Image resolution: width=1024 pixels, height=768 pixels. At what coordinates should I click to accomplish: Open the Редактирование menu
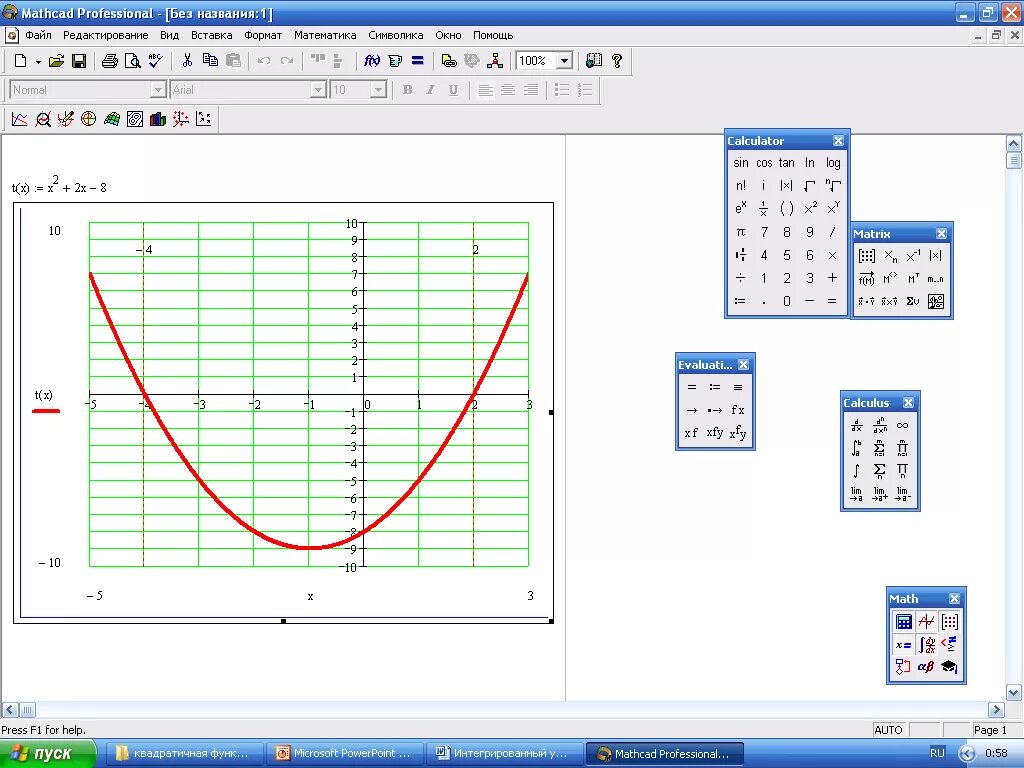[105, 35]
